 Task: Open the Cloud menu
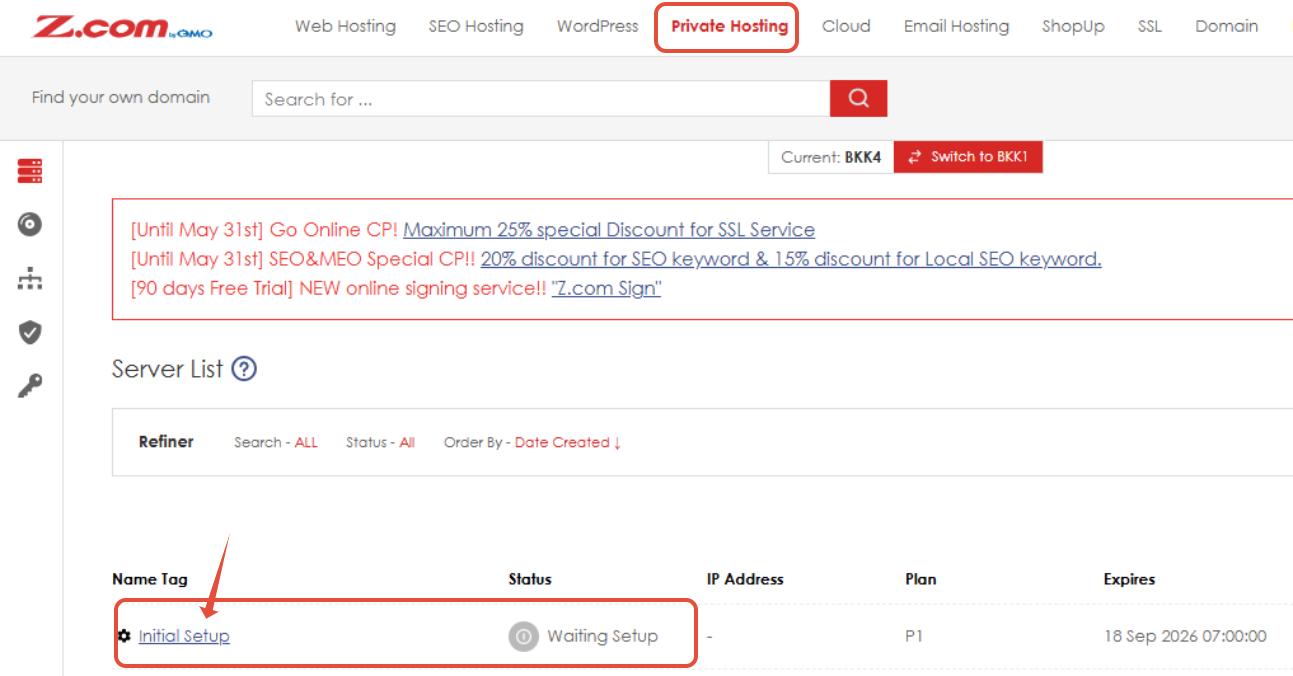tap(846, 27)
